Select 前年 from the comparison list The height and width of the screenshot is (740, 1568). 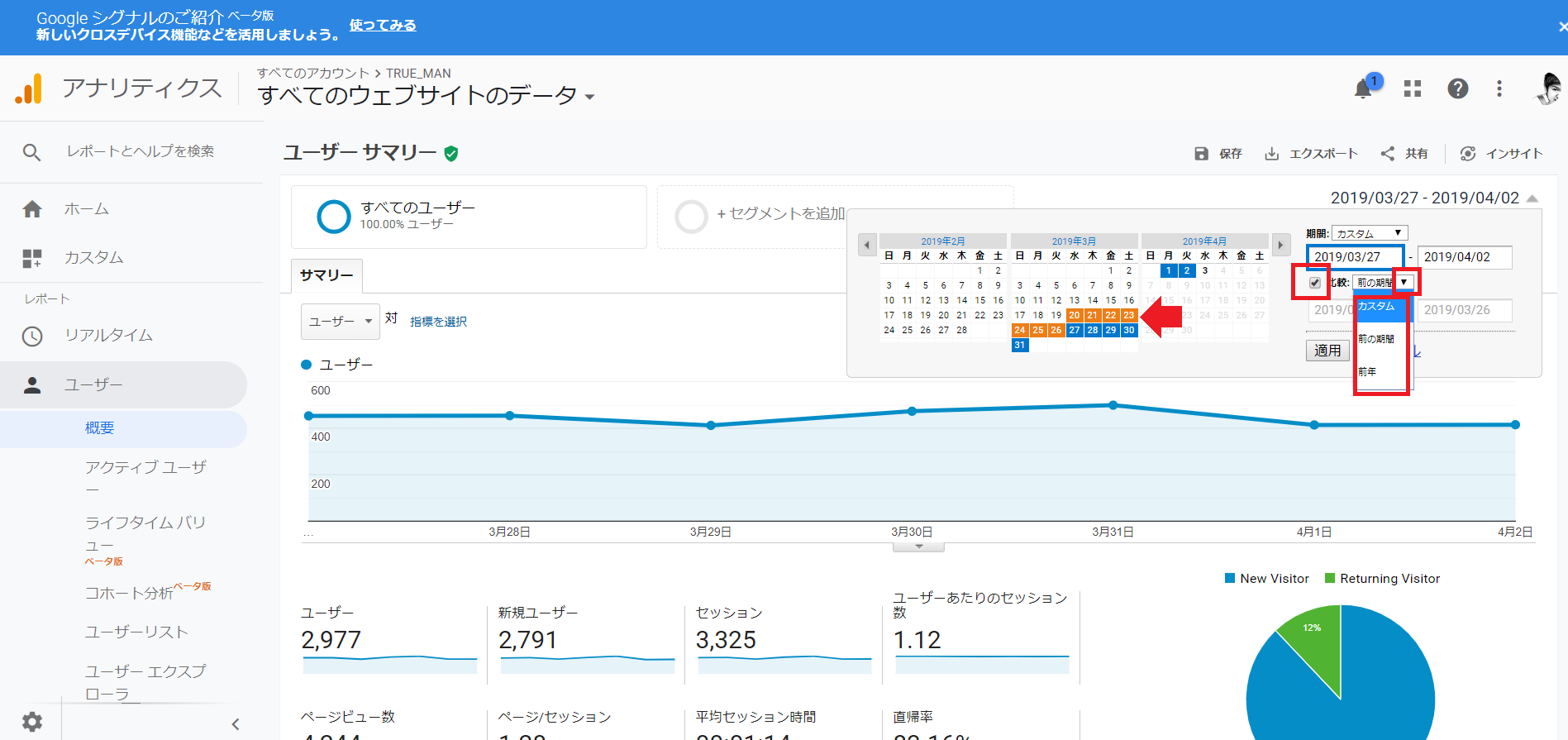point(1368,372)
